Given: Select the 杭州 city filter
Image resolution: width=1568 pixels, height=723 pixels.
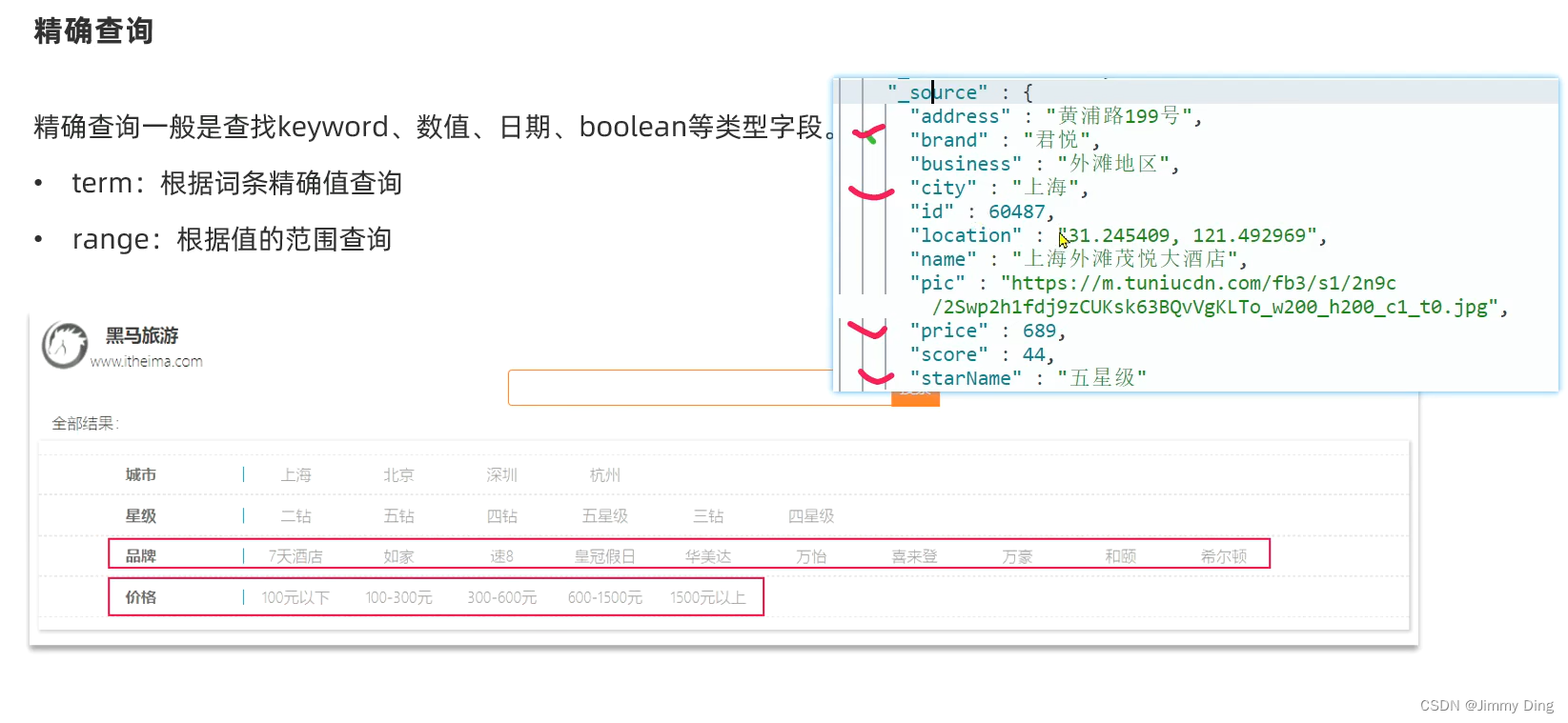Looking at the screenshot, I should 604,474.
